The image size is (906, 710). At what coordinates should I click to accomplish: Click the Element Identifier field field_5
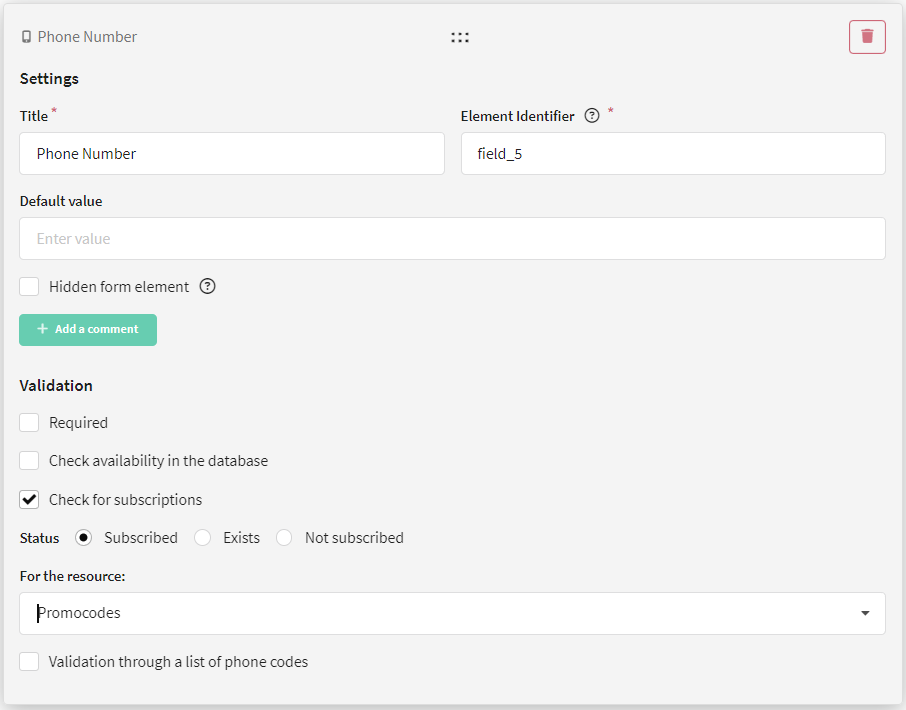(x=673, y=154)
